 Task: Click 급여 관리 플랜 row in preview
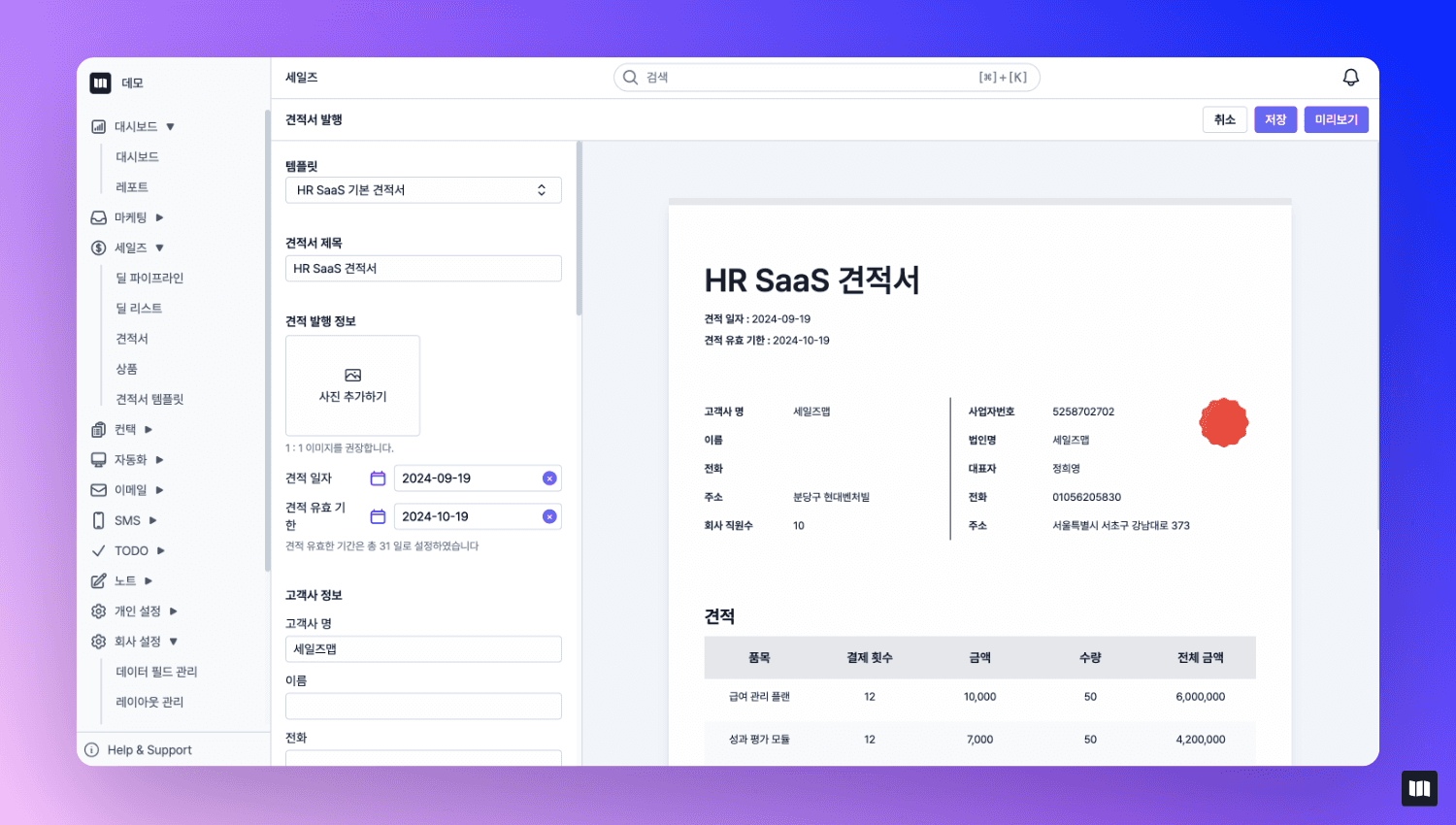[980, 697]
